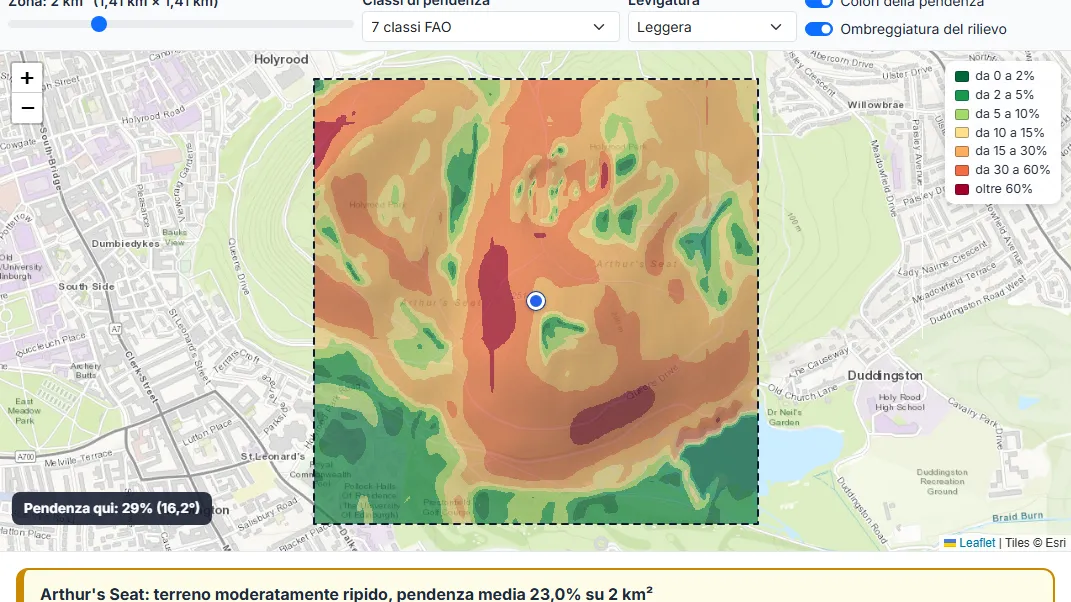
Task: Click the 'da 15 a 30%' legend swatch
Action: [x=962, y=151]
